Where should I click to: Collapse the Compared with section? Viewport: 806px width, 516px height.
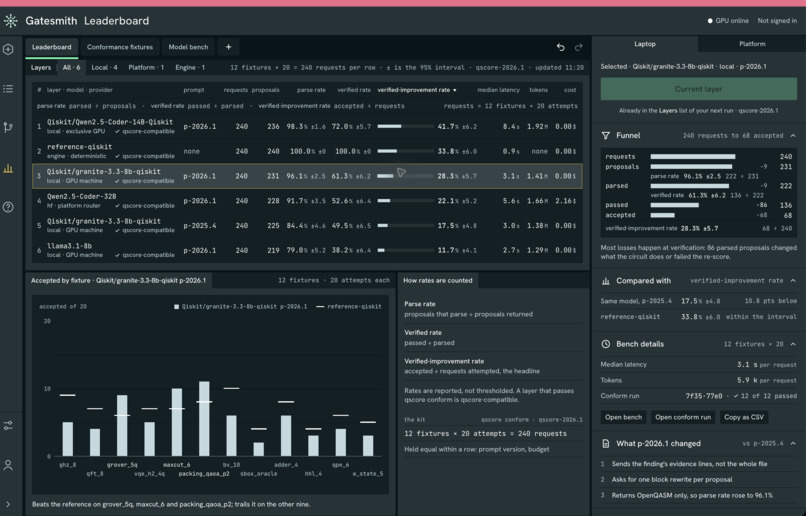tap(793, 281)
